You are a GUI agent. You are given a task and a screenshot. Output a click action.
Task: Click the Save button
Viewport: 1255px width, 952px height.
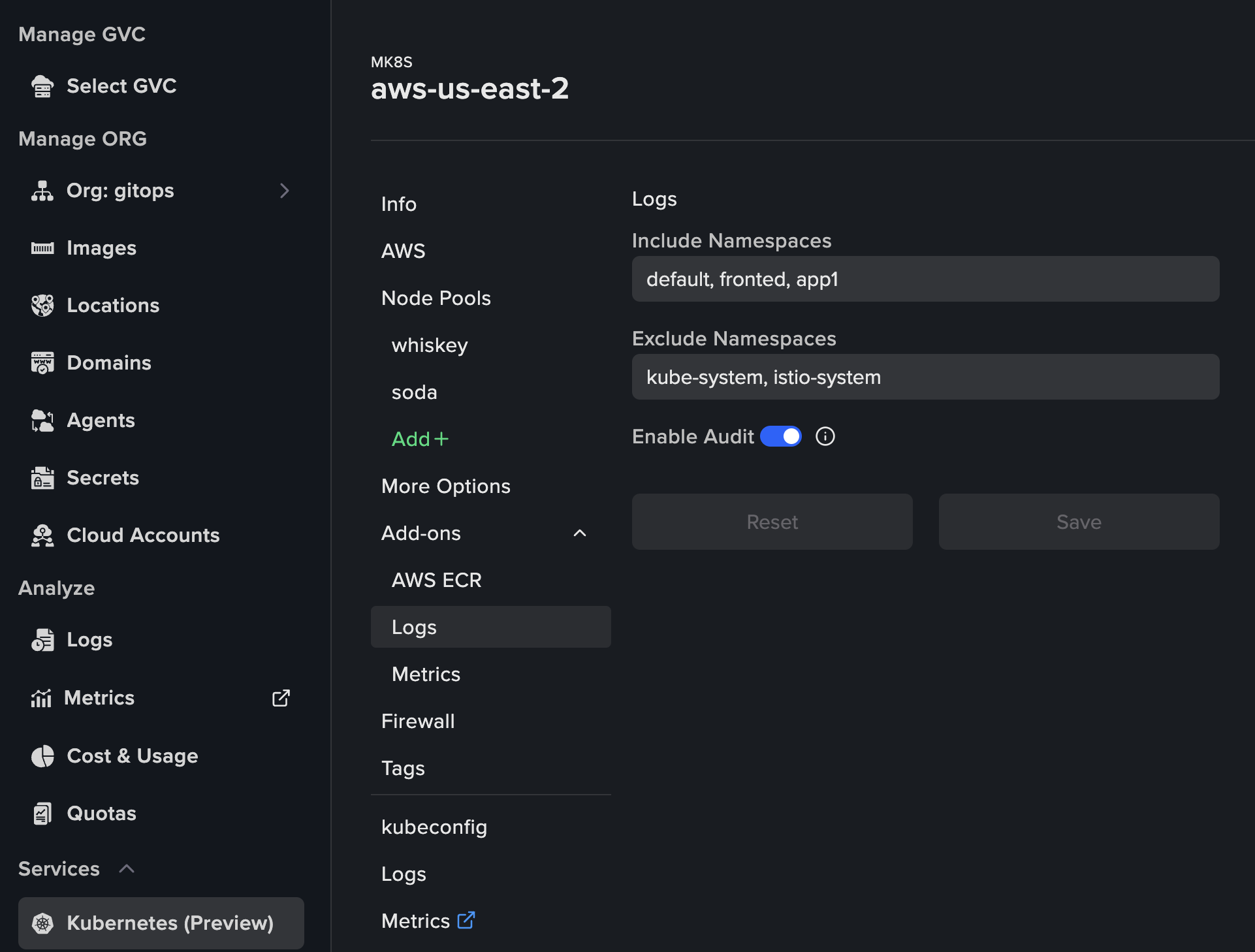tap(1079, 522)
